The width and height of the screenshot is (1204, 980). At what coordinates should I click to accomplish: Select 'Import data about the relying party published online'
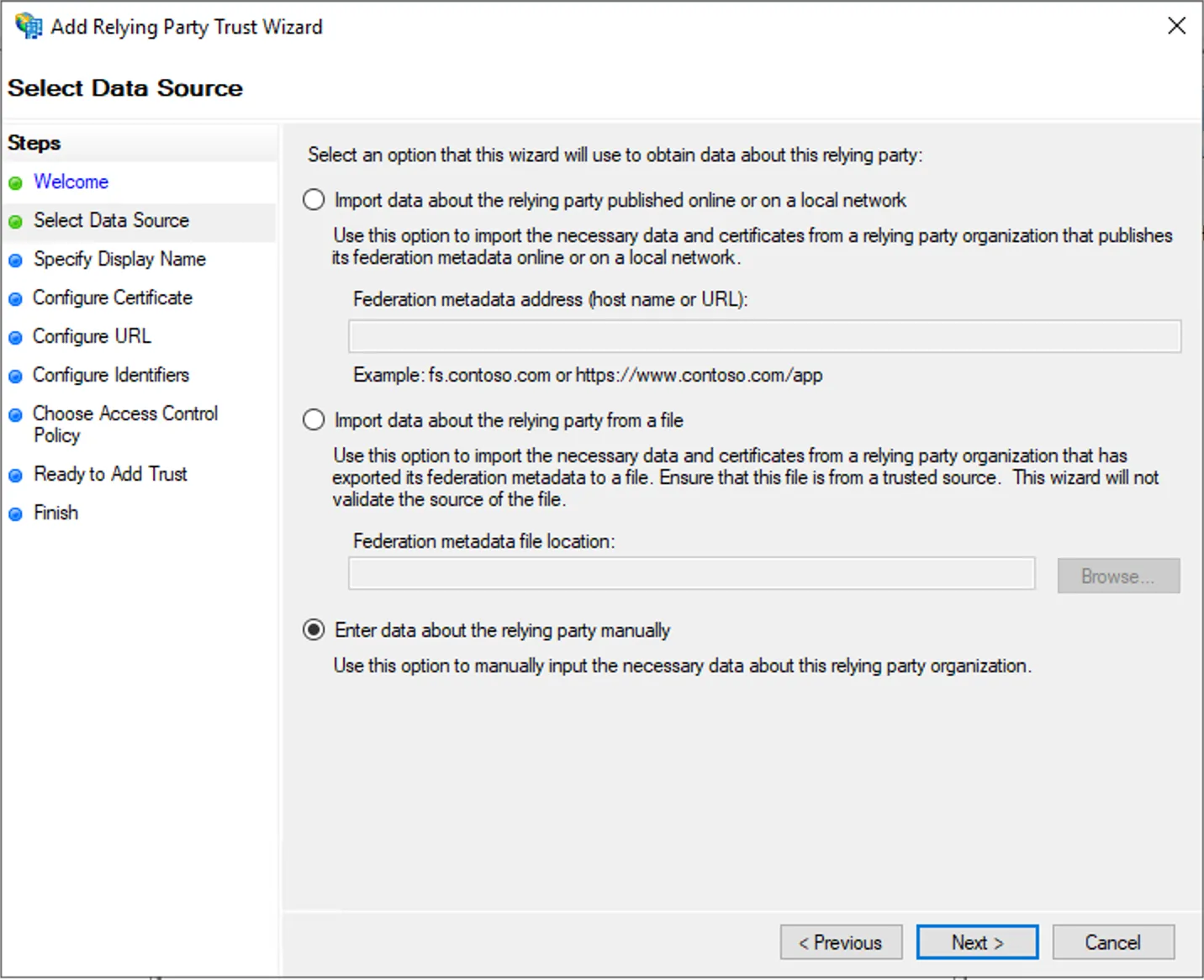point(313,199)
